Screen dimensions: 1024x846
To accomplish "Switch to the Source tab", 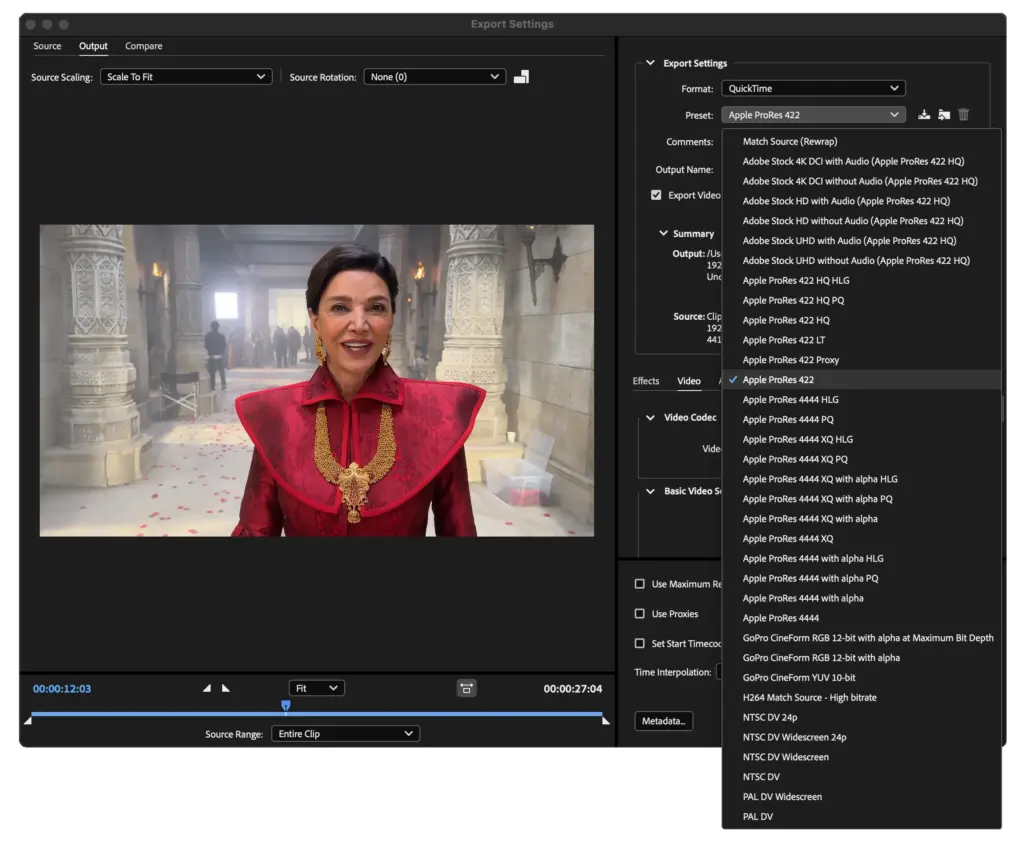I will coord(47,46).
